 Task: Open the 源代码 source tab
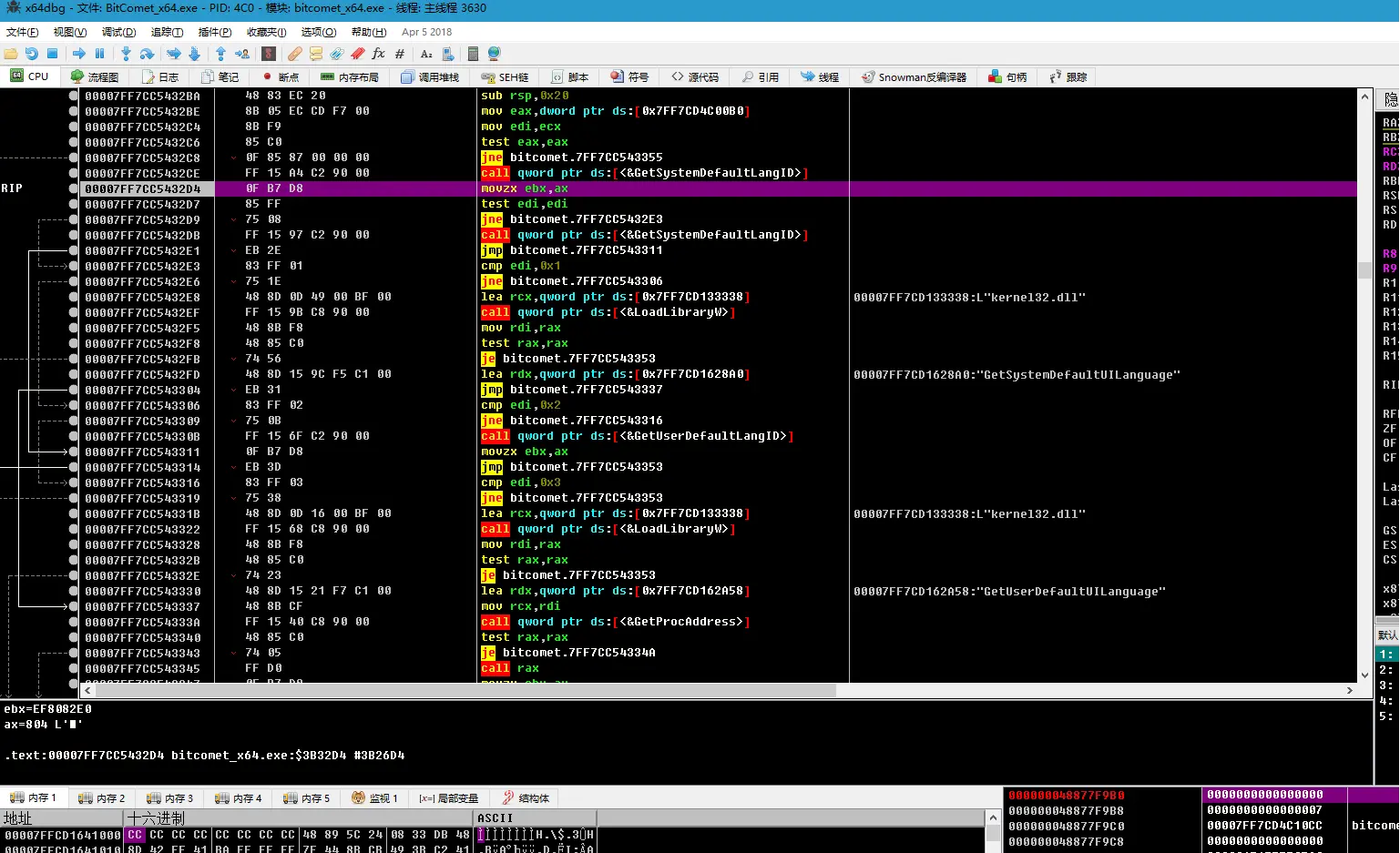click(x=695, y=76)
